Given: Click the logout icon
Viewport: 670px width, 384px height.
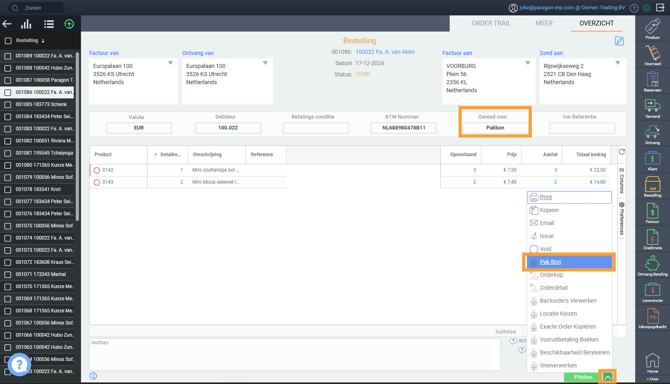Looking at the screenshot, I should 660,7.
